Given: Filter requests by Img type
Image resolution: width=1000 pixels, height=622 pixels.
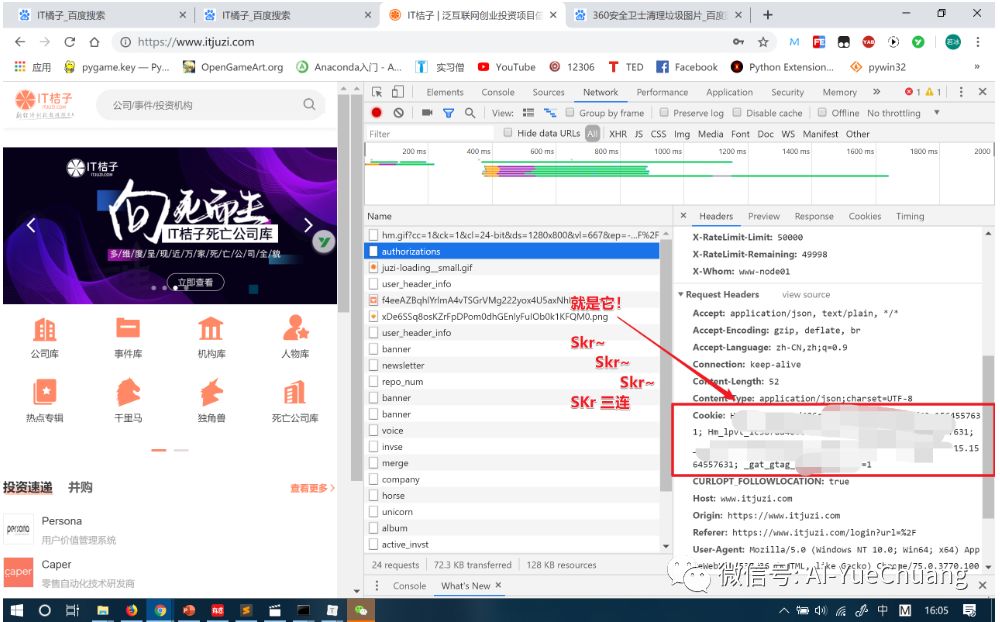Looking at the screenshot, I should [682, 134].
